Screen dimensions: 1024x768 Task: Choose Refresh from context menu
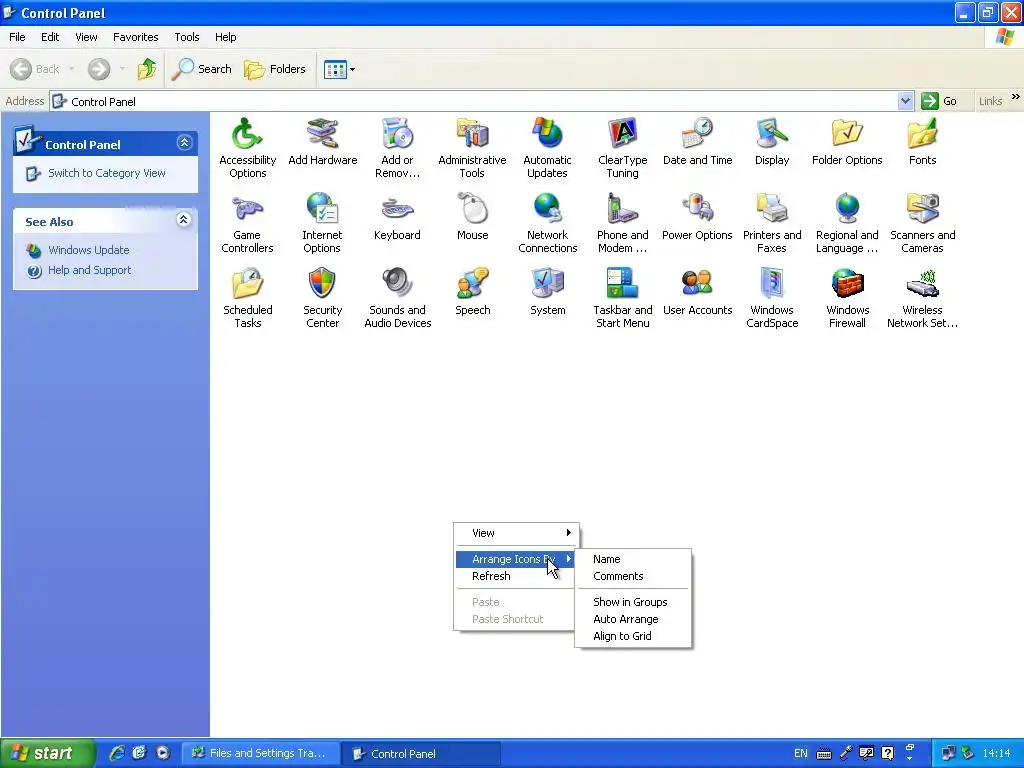[491, 576]
